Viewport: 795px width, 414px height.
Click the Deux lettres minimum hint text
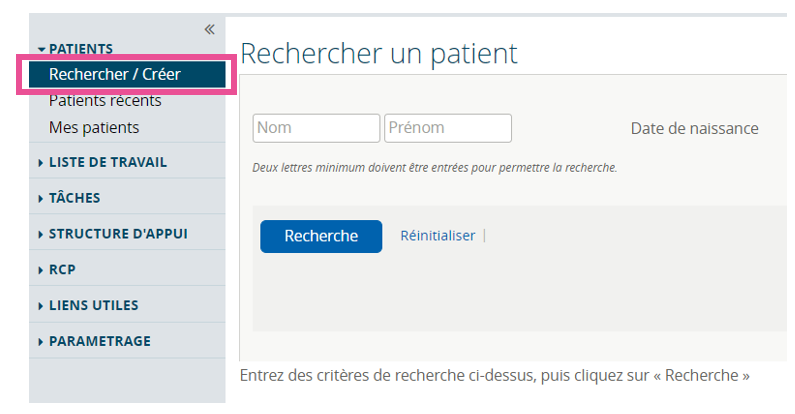(434, 167)
